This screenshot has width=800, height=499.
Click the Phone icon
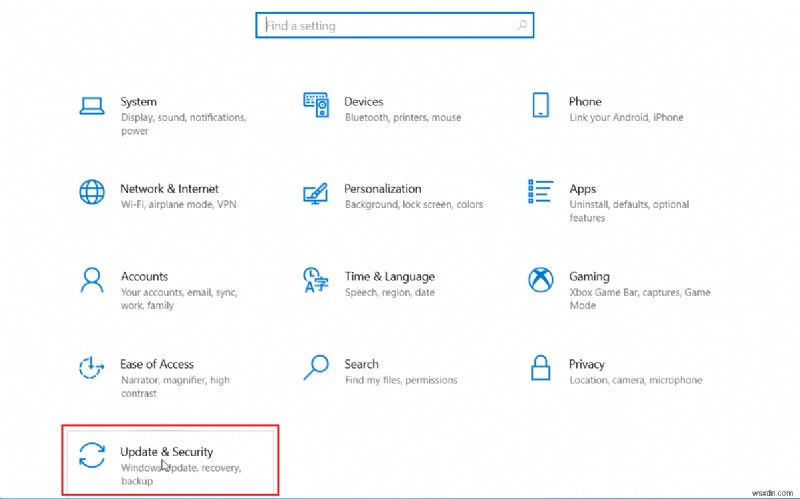tap(541, 105)
